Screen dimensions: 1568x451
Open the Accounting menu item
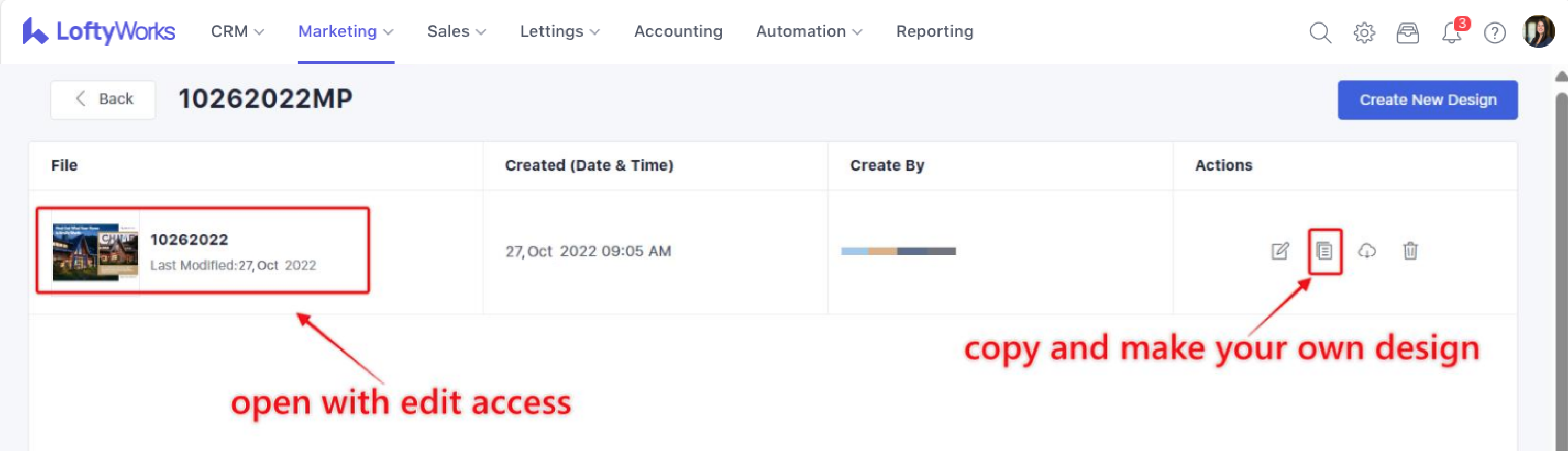coord(678,31)
